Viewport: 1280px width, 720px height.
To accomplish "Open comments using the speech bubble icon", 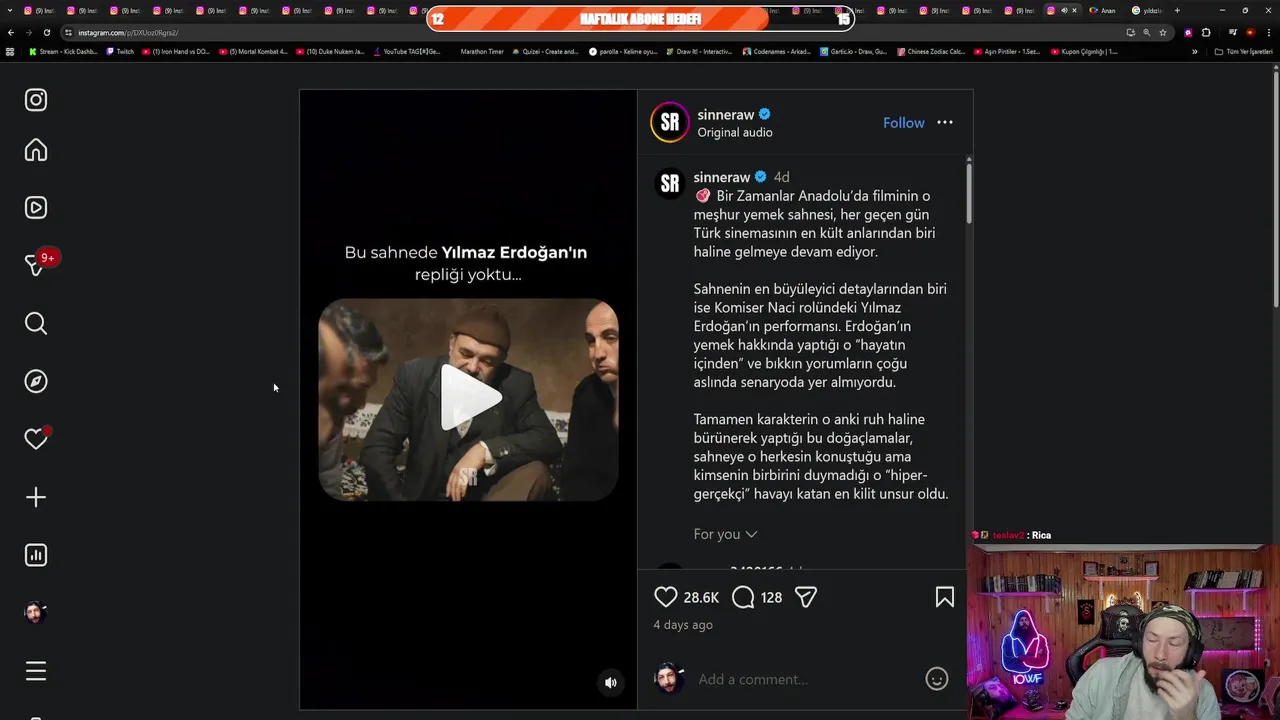I will point(743,597).
